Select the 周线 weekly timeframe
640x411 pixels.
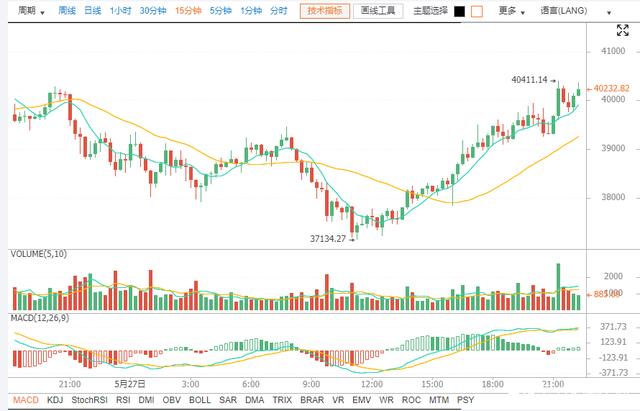tap(67, 11)
